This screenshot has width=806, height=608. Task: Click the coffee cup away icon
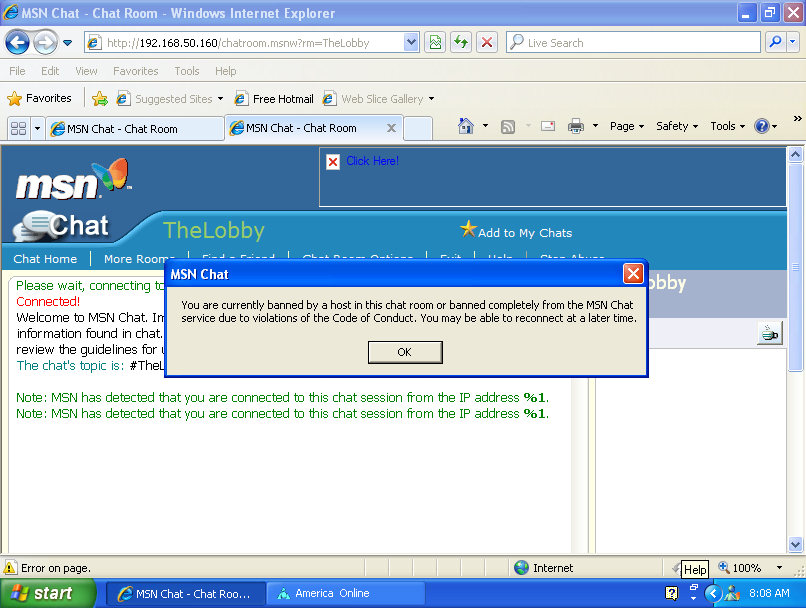pyautogui.click(x=769, y=334)
